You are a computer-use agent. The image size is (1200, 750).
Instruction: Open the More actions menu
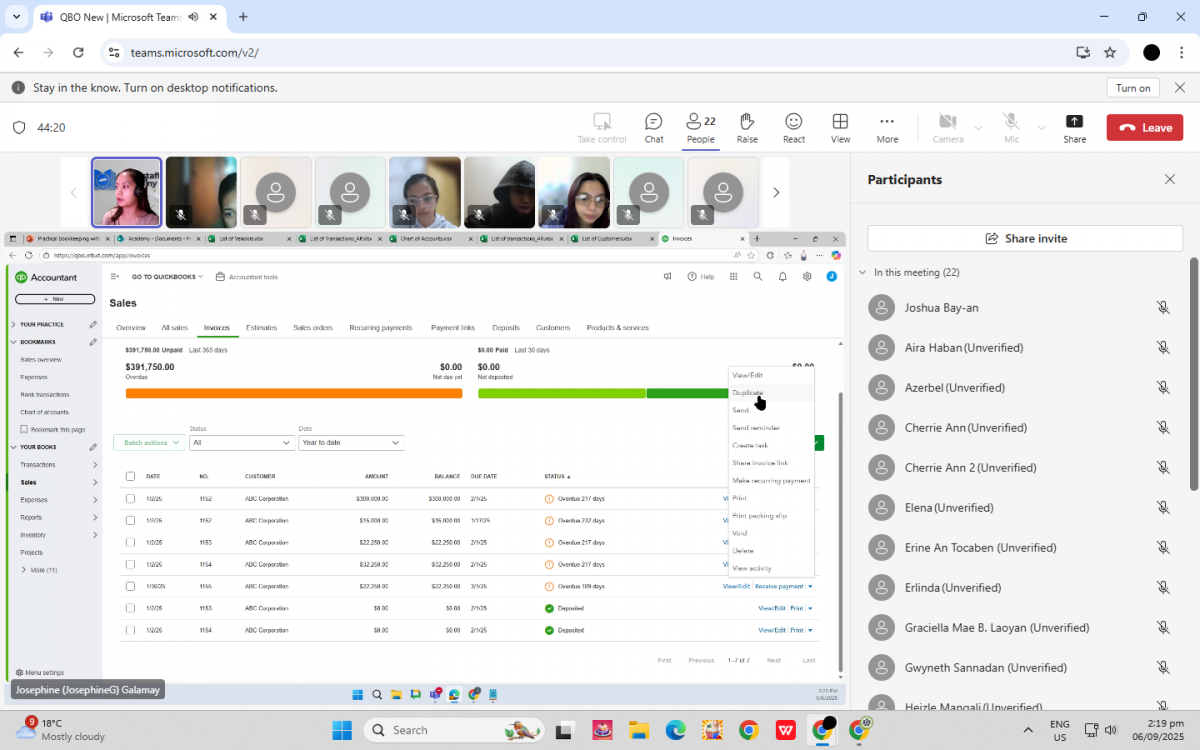(887, 128)
